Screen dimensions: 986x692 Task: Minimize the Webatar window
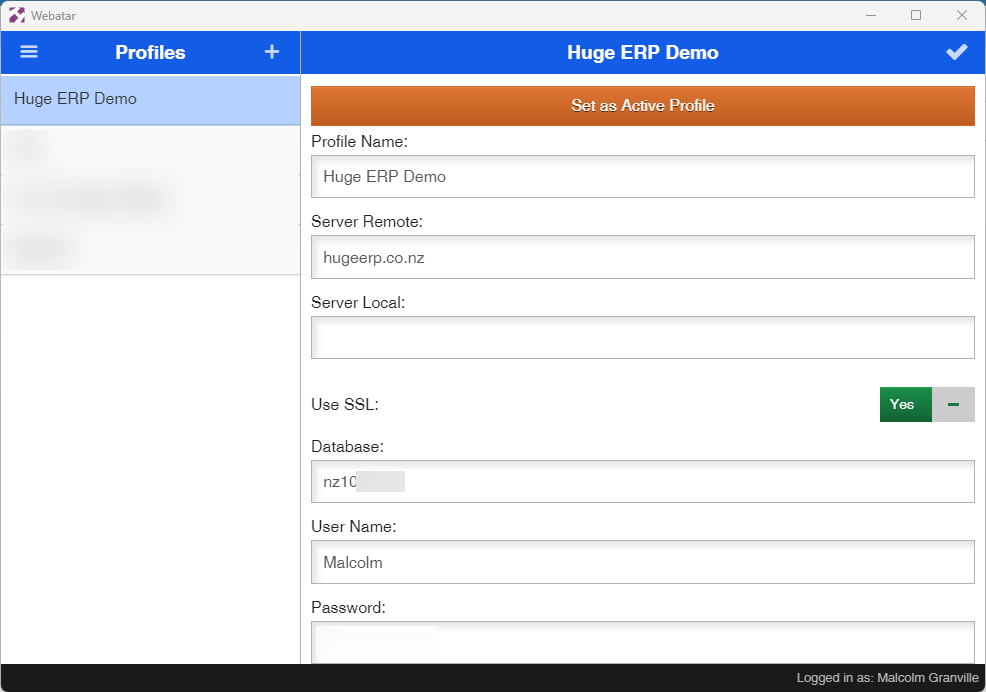pos(871,15)
